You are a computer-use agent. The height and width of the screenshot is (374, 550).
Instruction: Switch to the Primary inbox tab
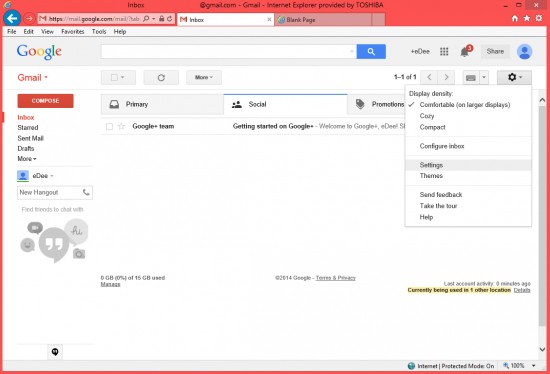162,104
